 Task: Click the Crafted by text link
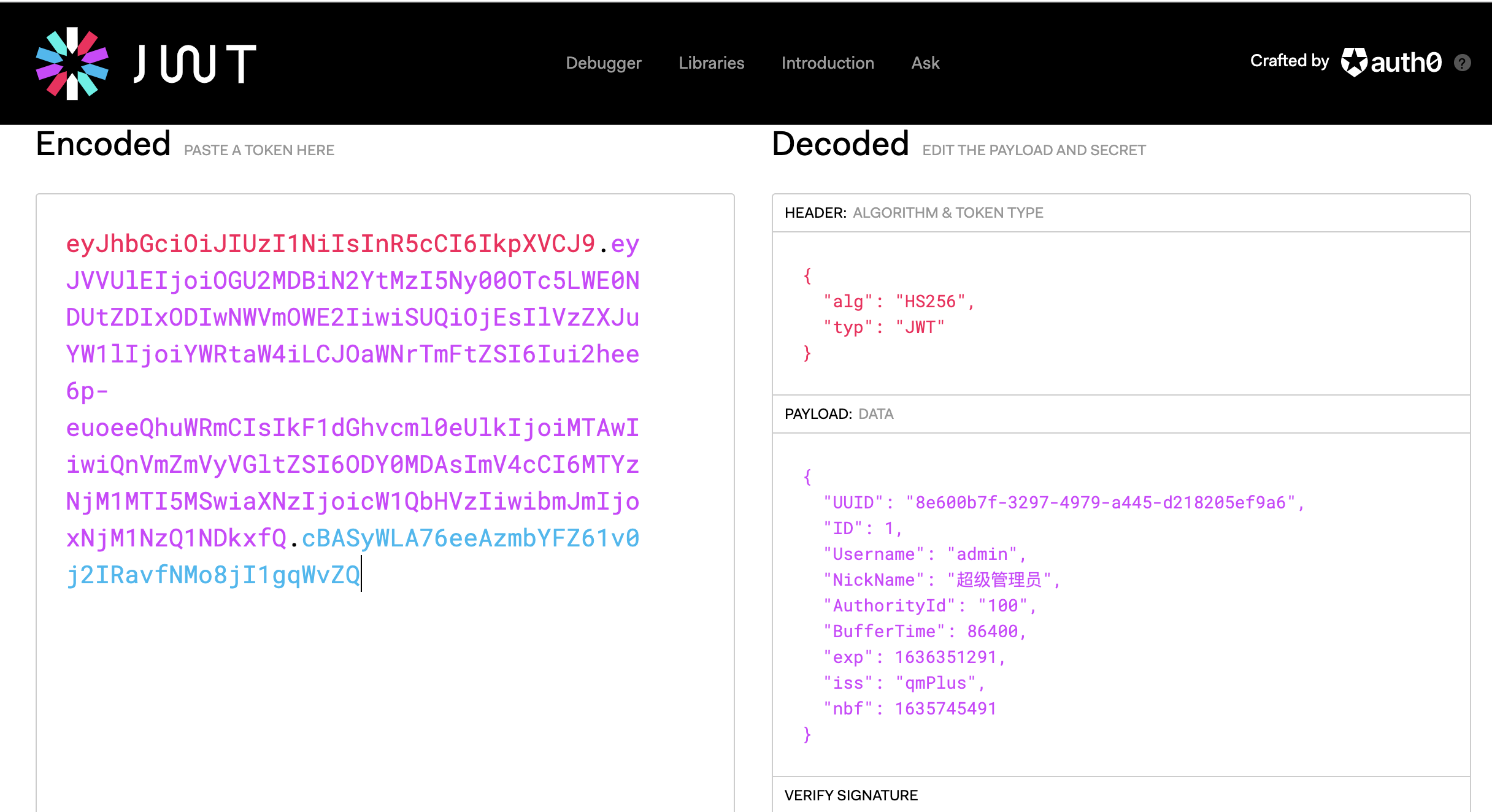[x=1289, y=61]
